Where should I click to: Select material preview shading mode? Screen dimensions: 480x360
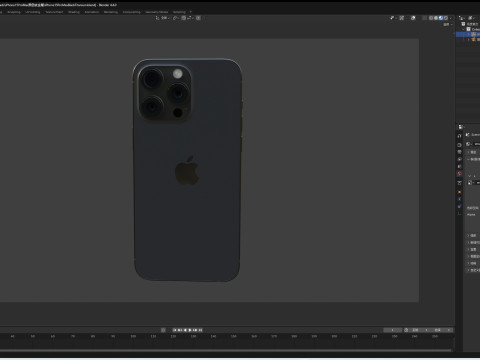(441, 18)
